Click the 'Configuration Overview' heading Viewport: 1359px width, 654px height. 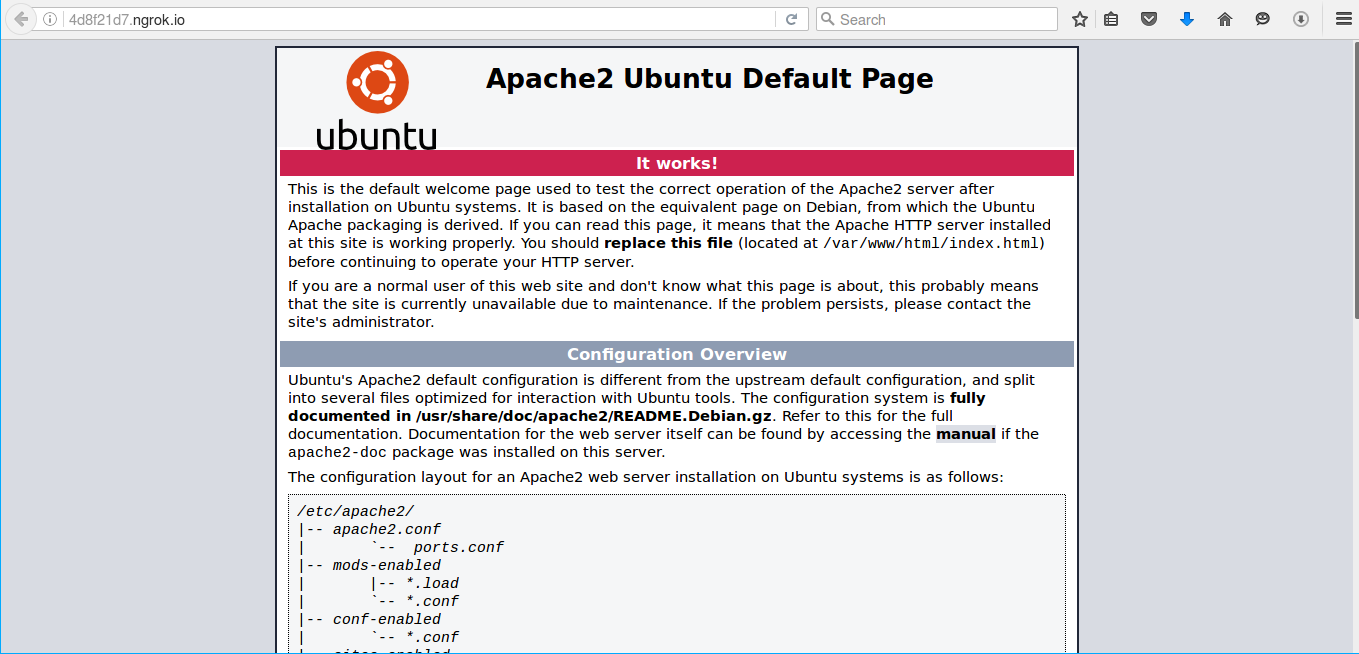677,354
